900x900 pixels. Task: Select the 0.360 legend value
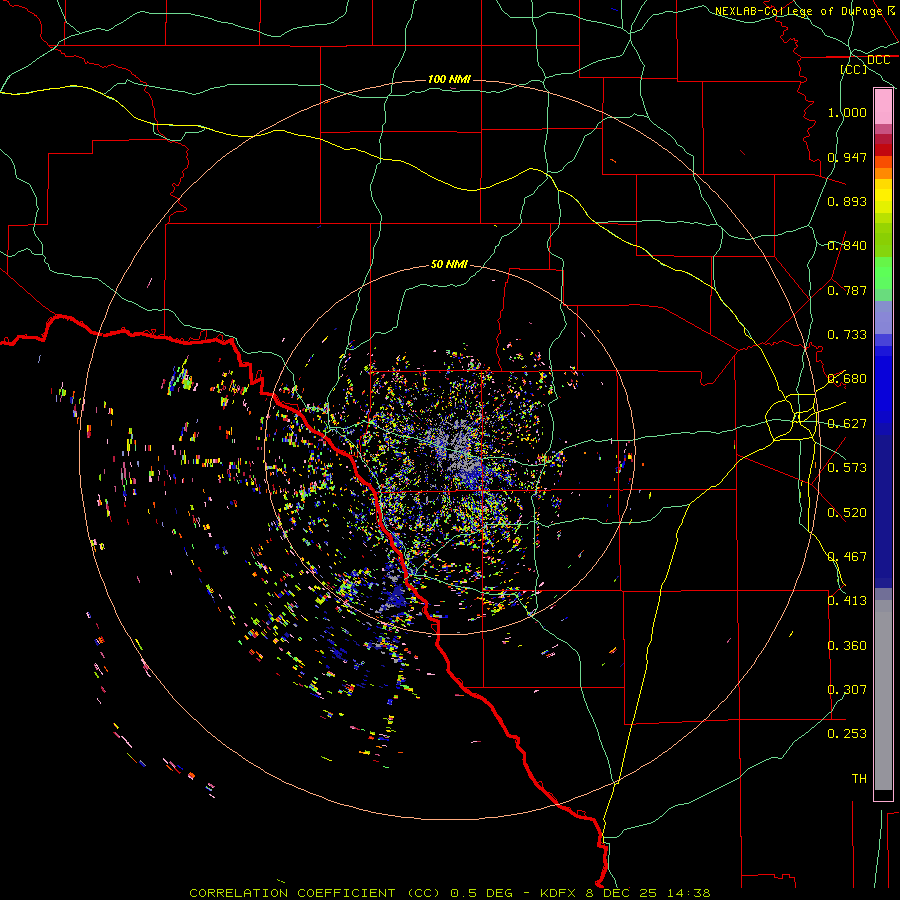click(x=847, y=646)
